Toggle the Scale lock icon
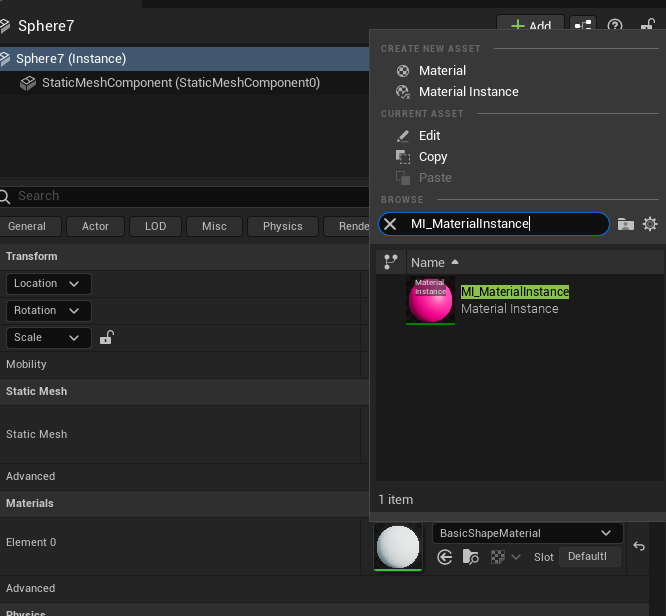The width and height of the screenshot is (666, 616). tap(107, 338)
